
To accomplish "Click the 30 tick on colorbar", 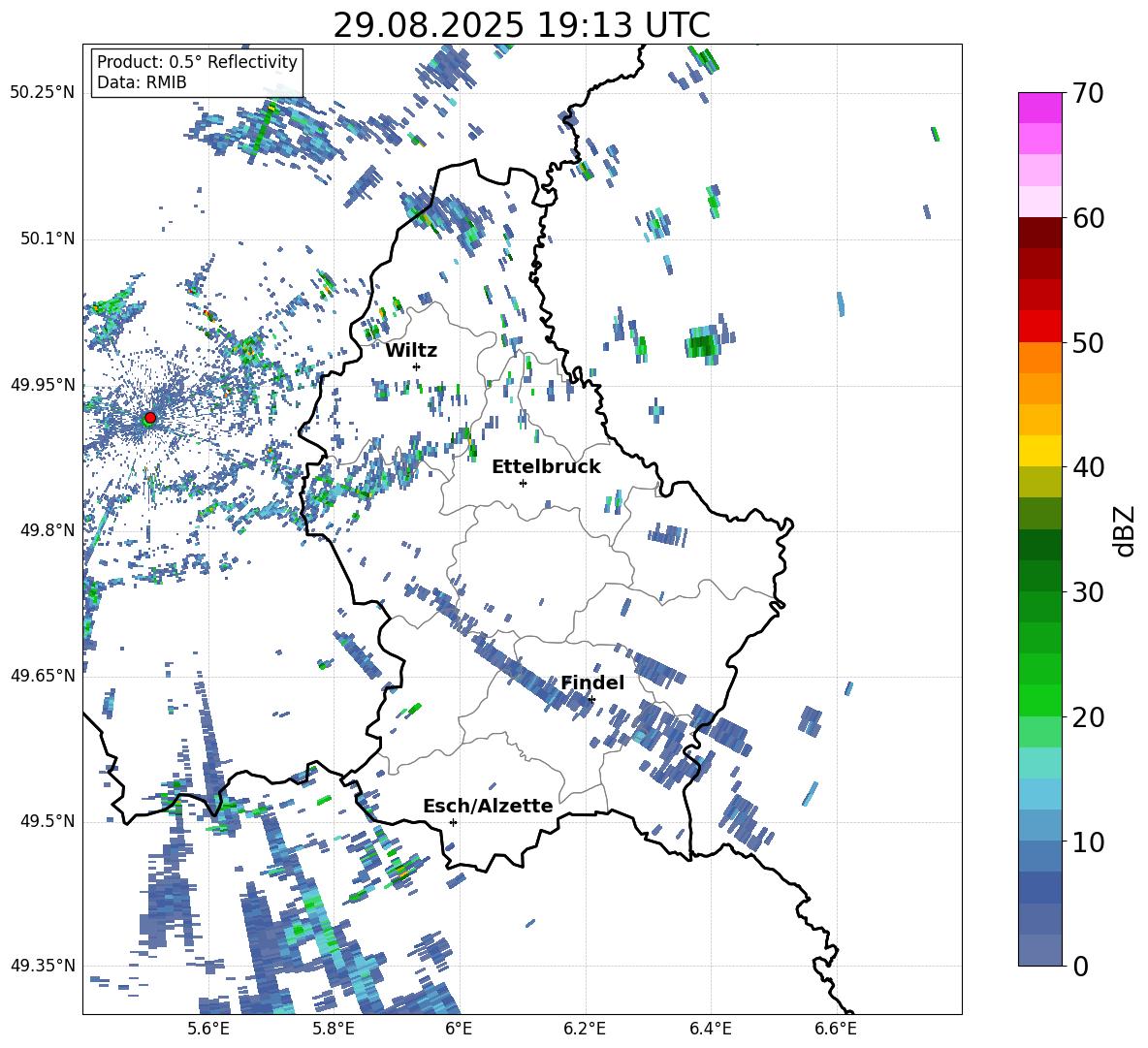I will (x=1088, y=592).
